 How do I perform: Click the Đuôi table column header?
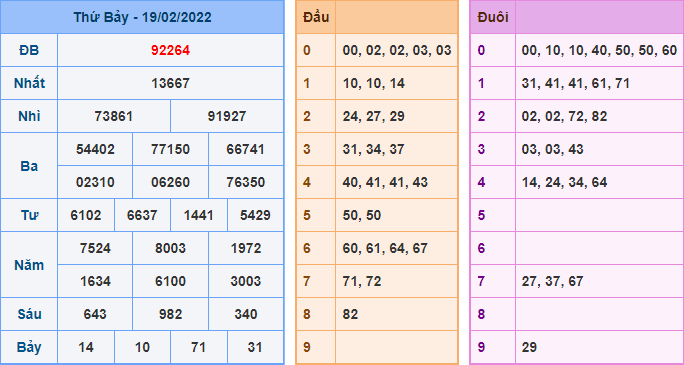[x=493, y=17]
